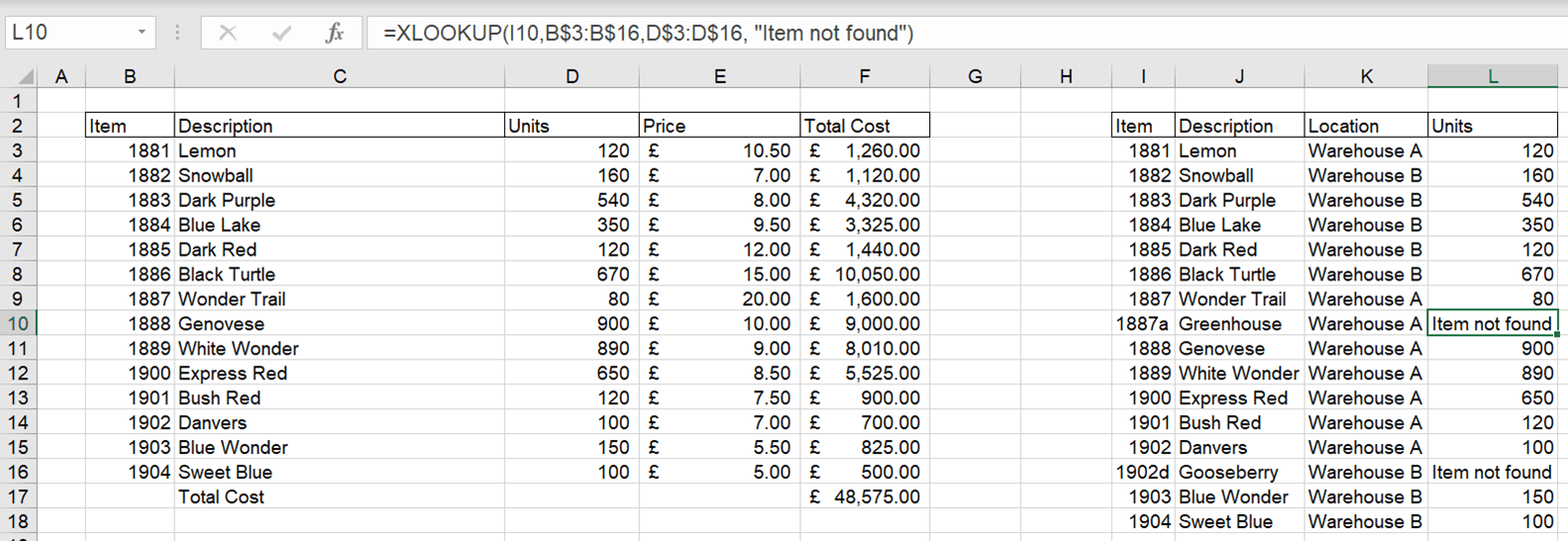
Task: Select the 'Item not found' cell for Gooseberry
Action: pos(1492,473)
